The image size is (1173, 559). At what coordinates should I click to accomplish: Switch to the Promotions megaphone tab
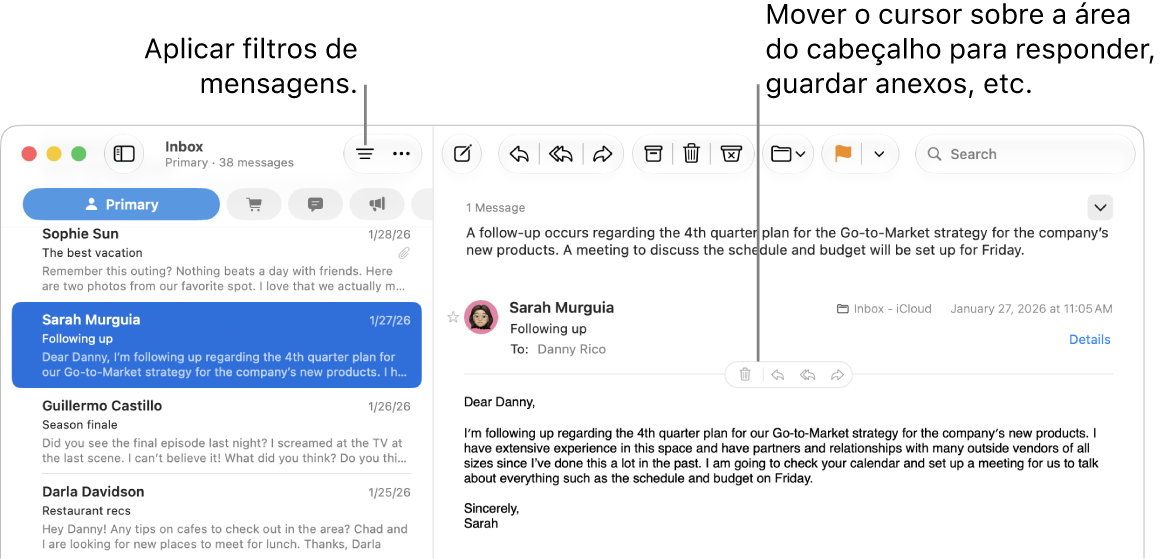point(377,204)
